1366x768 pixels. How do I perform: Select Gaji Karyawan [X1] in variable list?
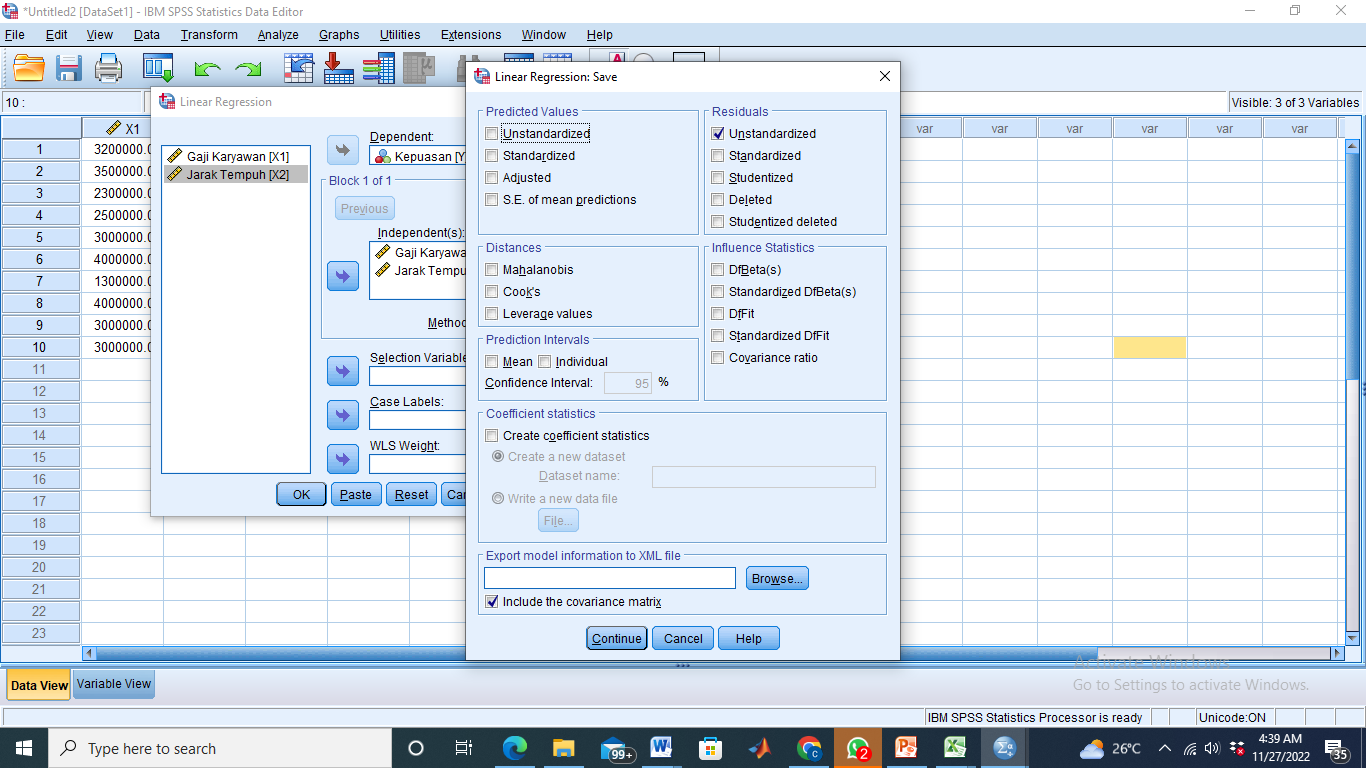(237, 157)
